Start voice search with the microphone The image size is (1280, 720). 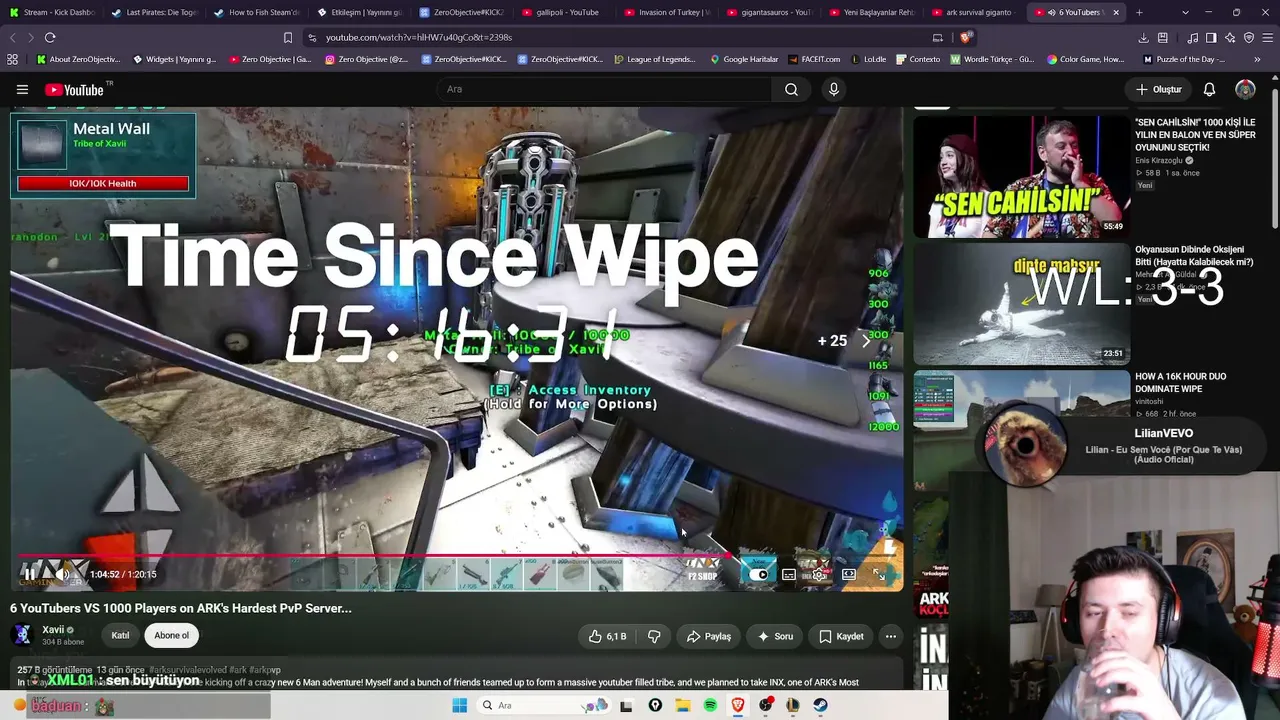pos(834,89)
